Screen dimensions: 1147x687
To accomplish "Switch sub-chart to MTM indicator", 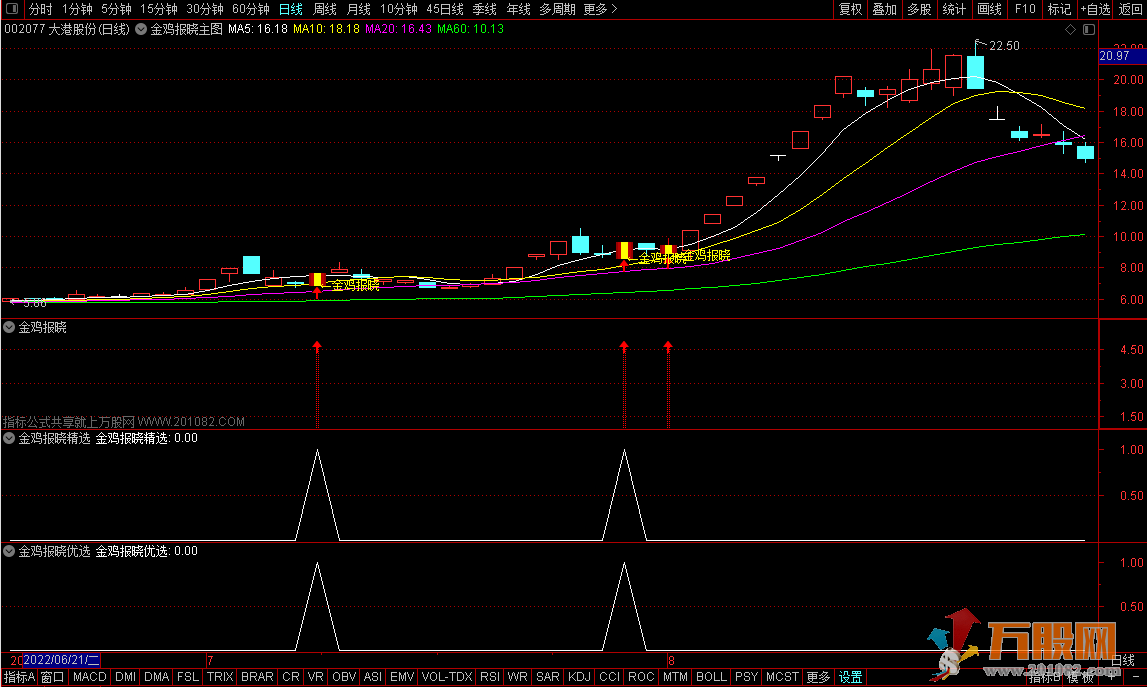I will [675, 677].
